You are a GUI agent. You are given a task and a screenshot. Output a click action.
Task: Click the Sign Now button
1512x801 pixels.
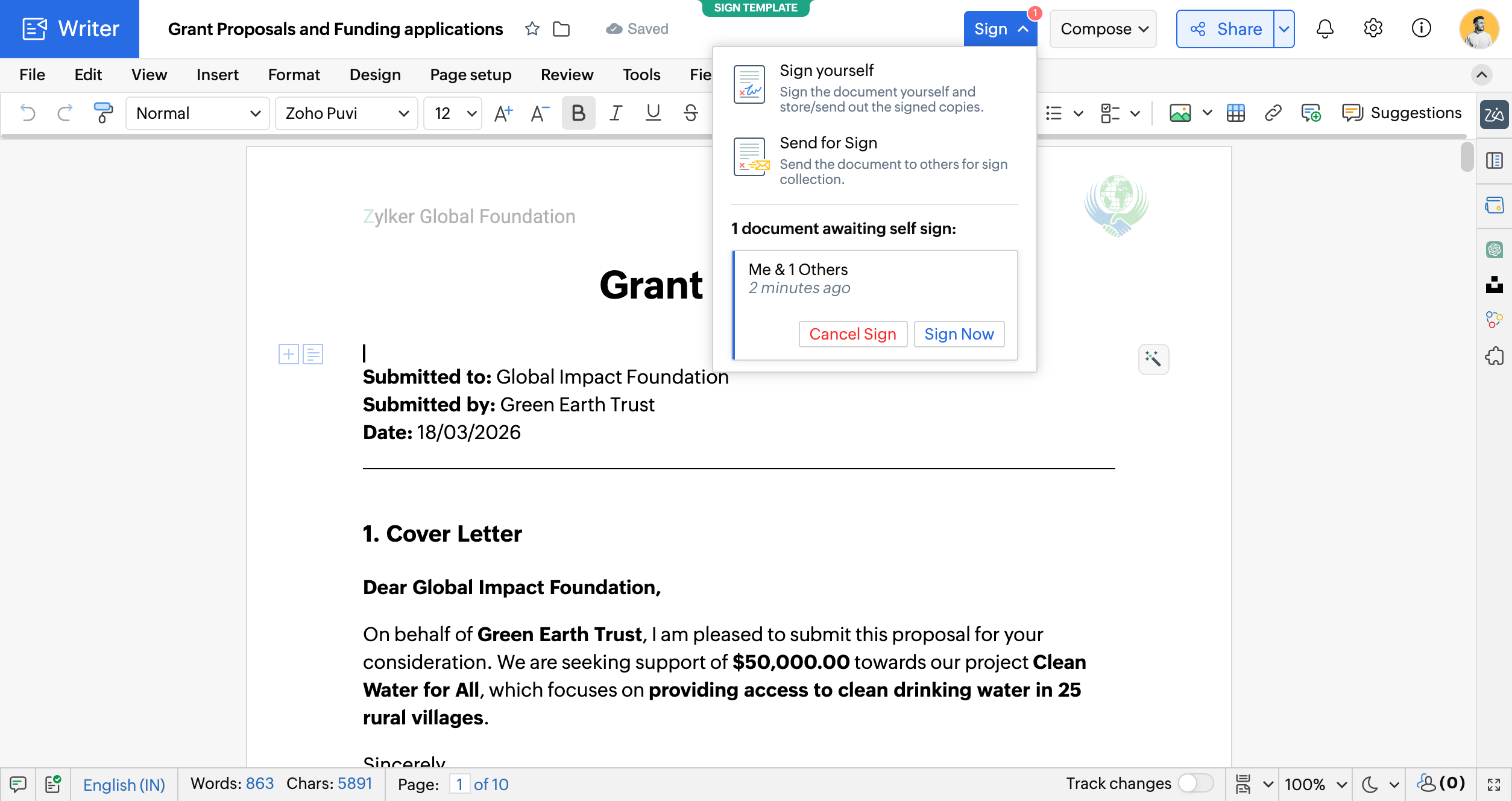pos(959,334)
